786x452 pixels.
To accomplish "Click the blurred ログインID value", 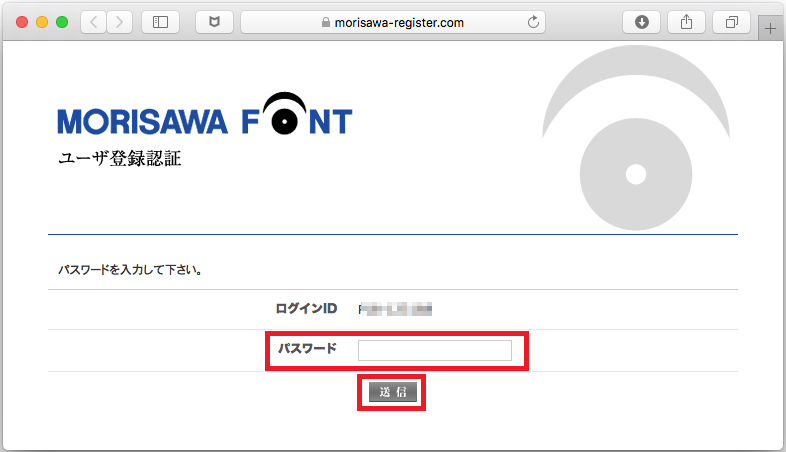I will pyautogui.click(x=396, y=308).
